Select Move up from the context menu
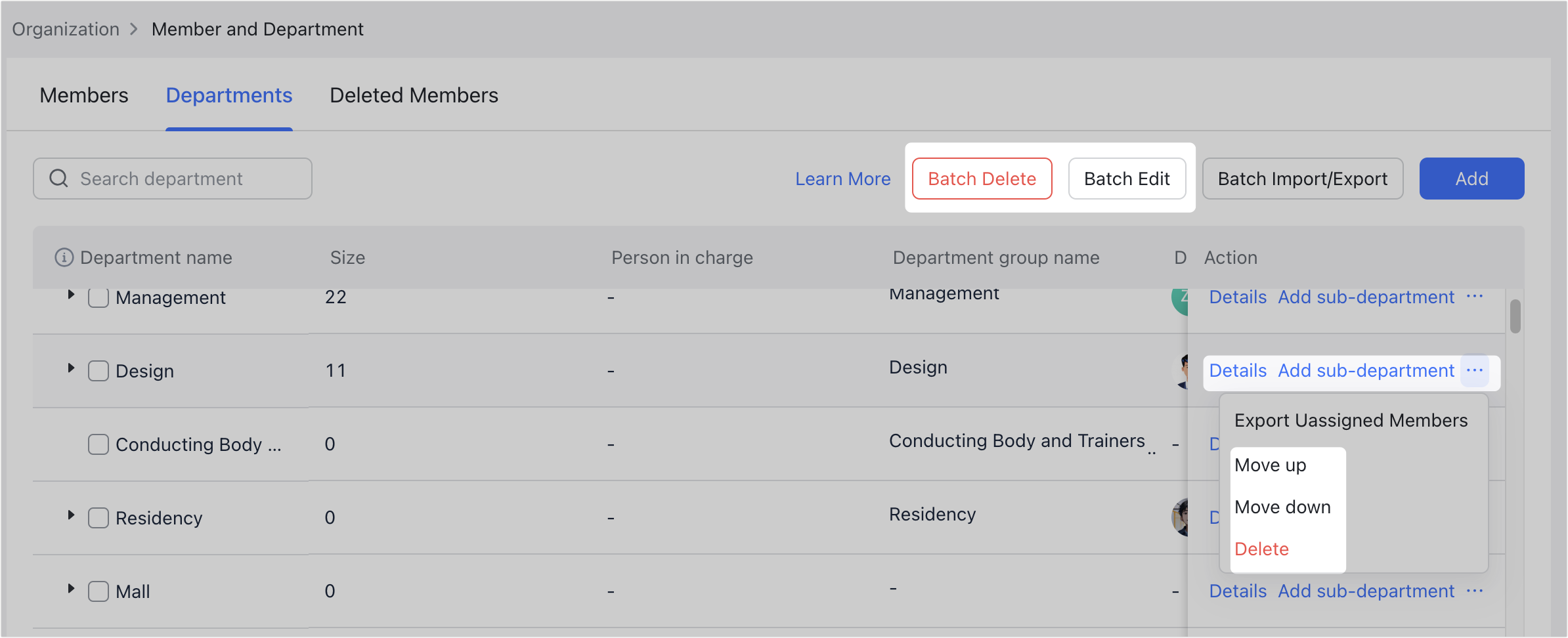This screenshot has width=1568, height=638. tap(1269, 465)
